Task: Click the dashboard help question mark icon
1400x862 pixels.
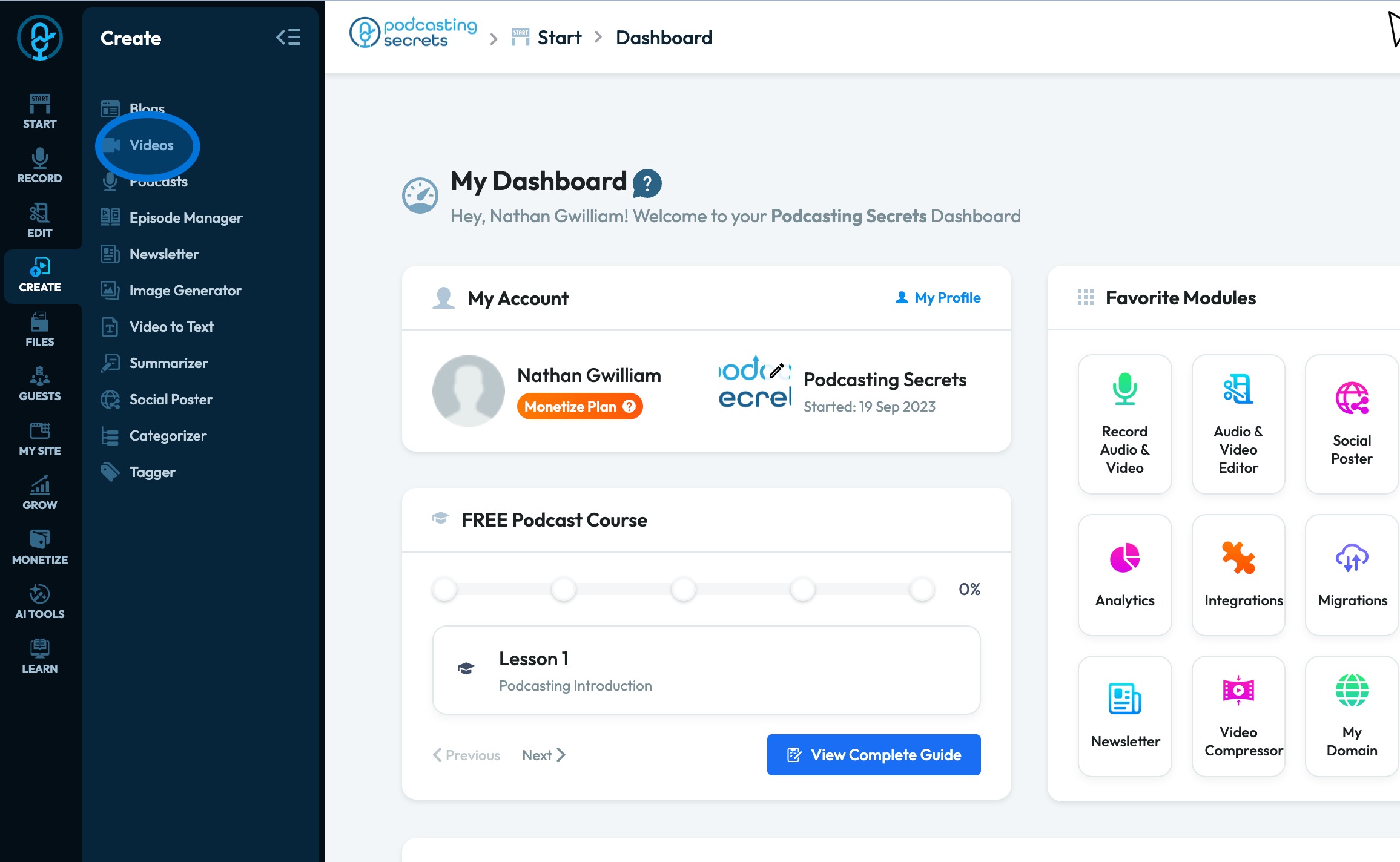Action: click(x=647, y=183)
